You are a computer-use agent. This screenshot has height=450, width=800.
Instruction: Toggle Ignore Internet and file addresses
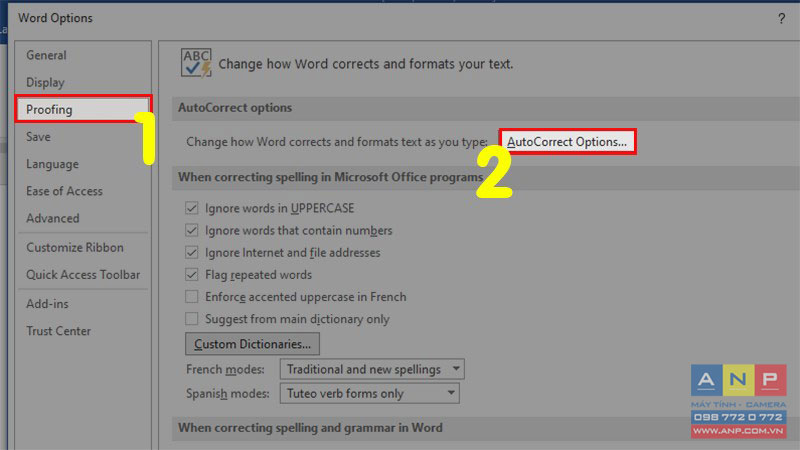[x=192, y=253]
